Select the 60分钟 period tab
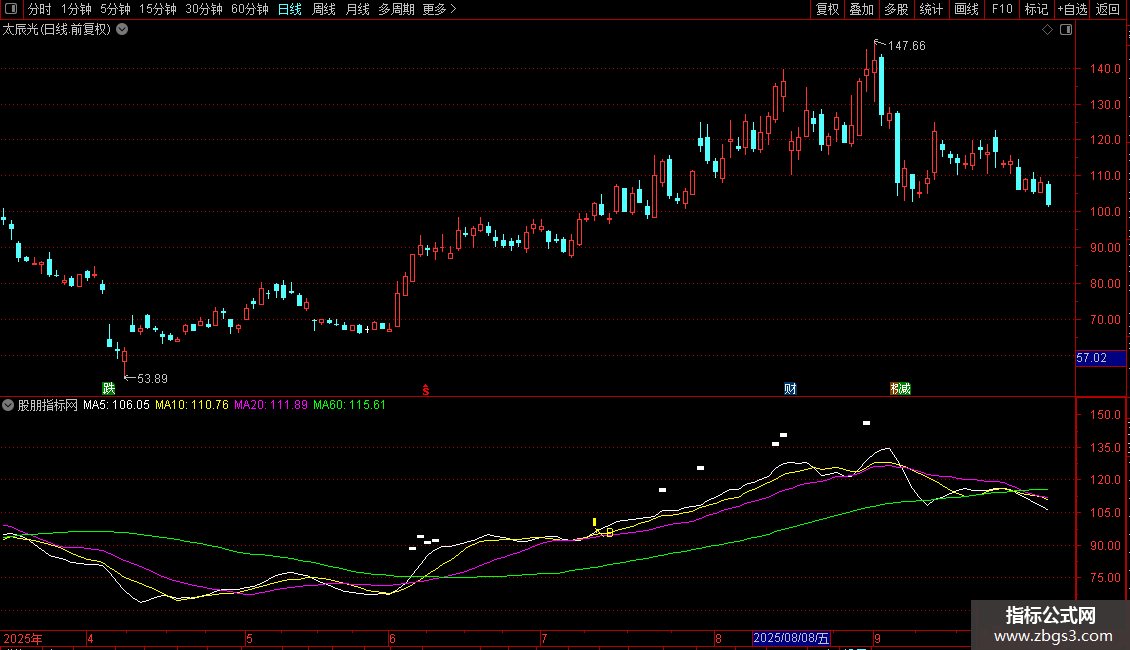Image resolution: width=1130 pixels, height=650 pixels. (x=249, y=9)
